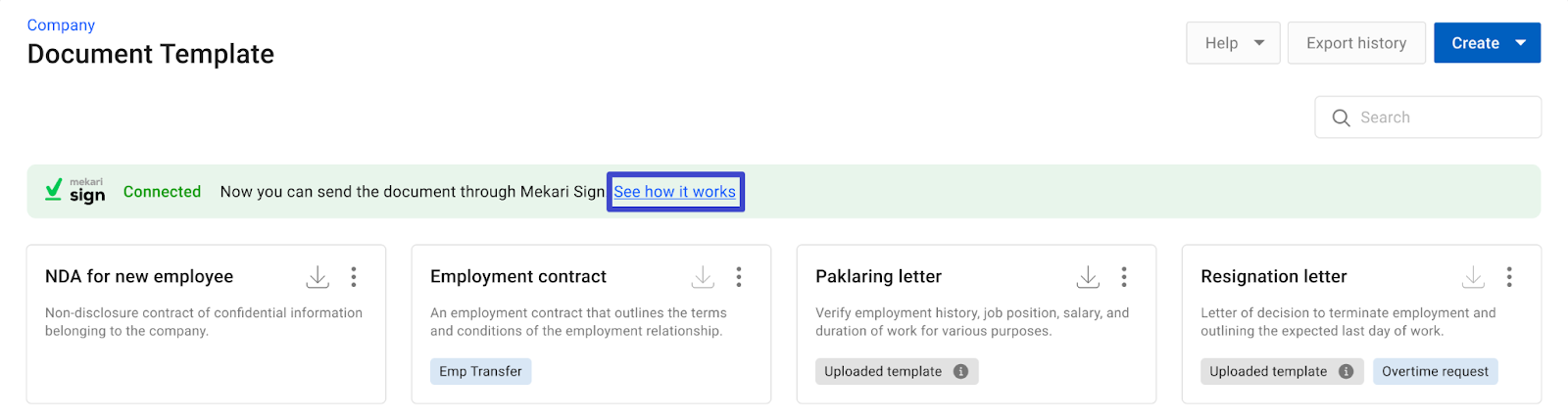Viewport: 1568px width, 420px height.
Task: Select the Emp Transfer tag
Action: click(x=480, y=371)
